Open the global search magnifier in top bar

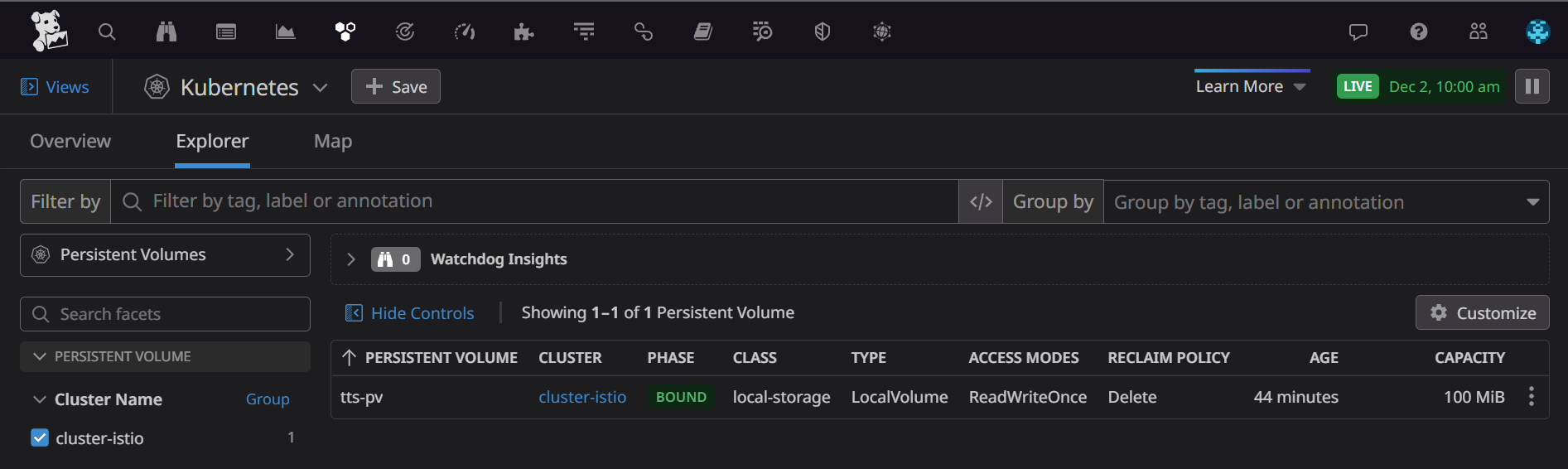pyautogui.click(x=107, y=31)
